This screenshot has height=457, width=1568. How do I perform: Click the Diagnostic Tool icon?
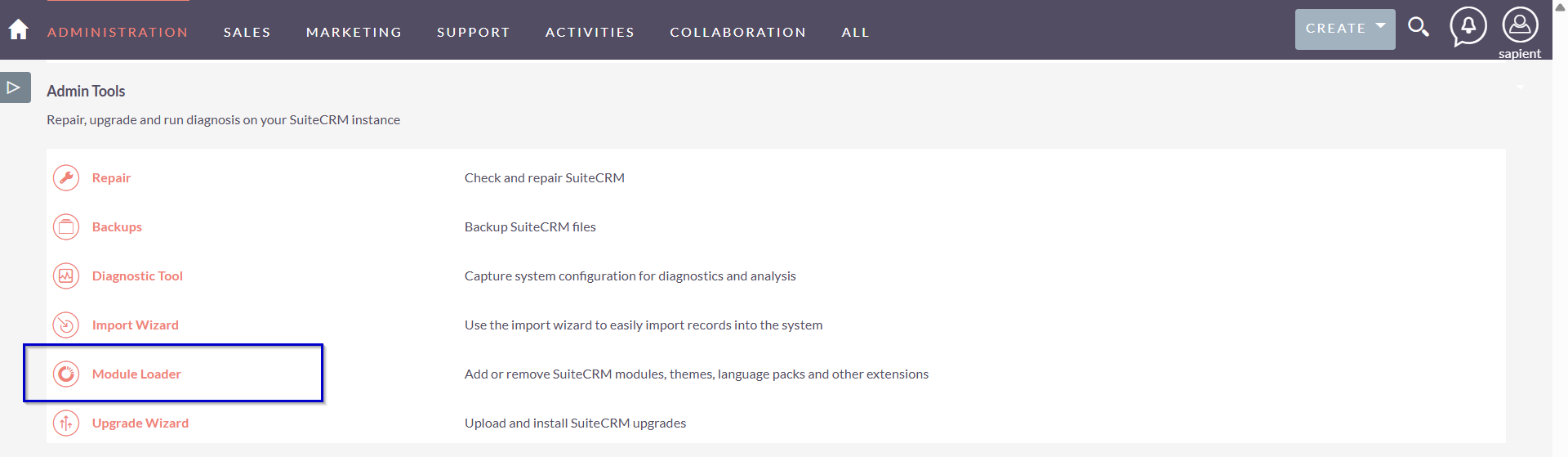pyautogui.click(x=66, y=276)
